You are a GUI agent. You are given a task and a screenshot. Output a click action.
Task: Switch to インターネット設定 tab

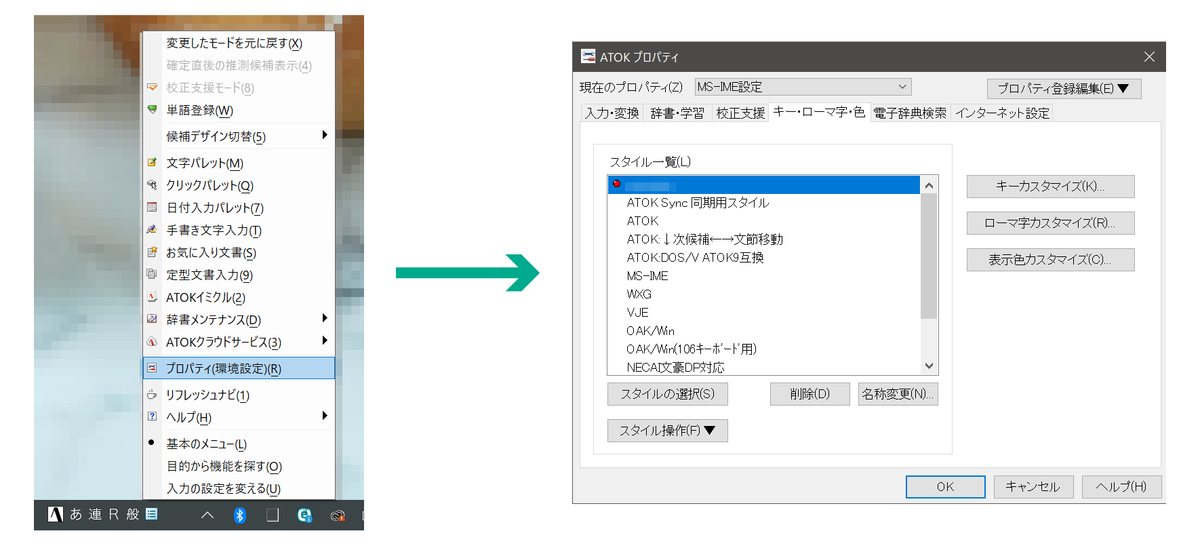(x=1002, y=113)
